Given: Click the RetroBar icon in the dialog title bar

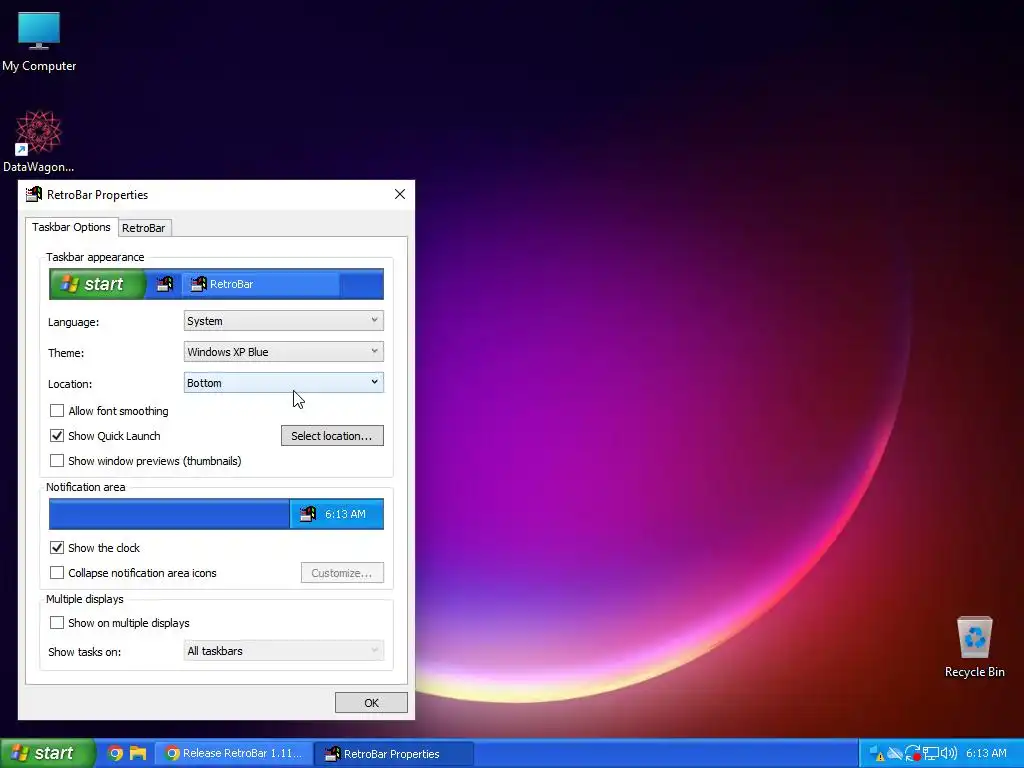Looking at the screenshot, I should (x=33, y=195).
